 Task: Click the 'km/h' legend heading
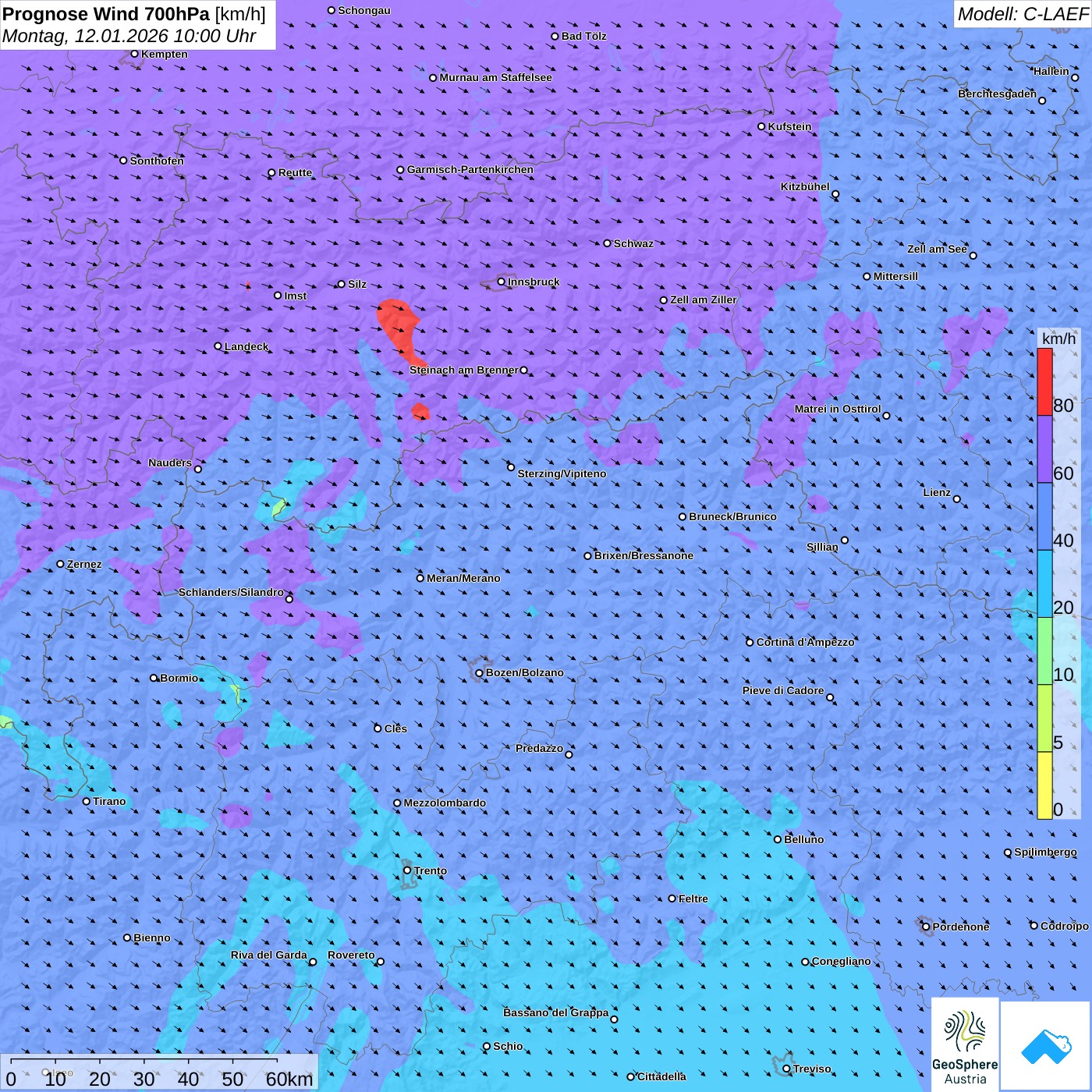pos(1058,339)
